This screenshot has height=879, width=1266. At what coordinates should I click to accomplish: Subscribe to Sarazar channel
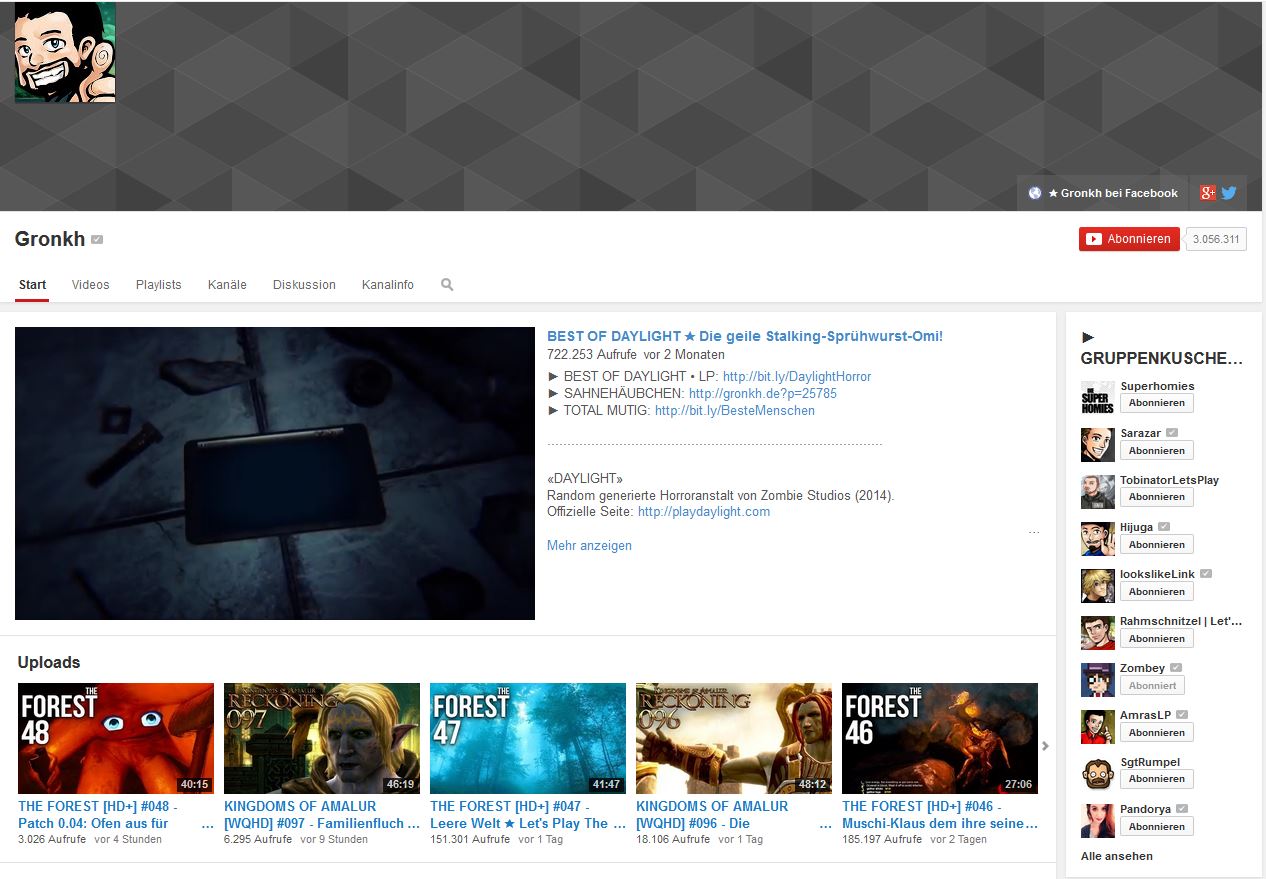tap(1156, 451)
